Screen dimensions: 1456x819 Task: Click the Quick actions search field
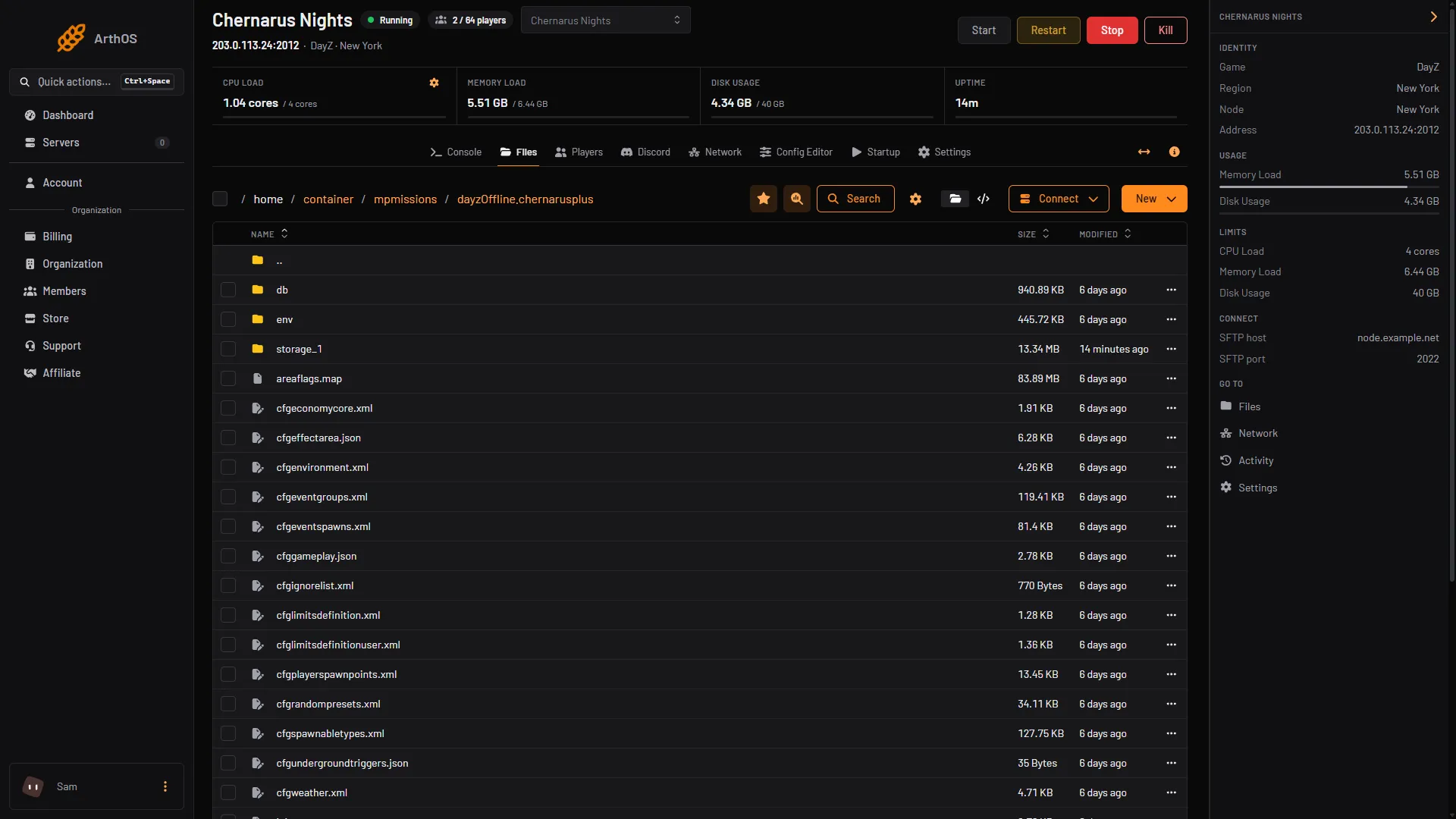96,82
